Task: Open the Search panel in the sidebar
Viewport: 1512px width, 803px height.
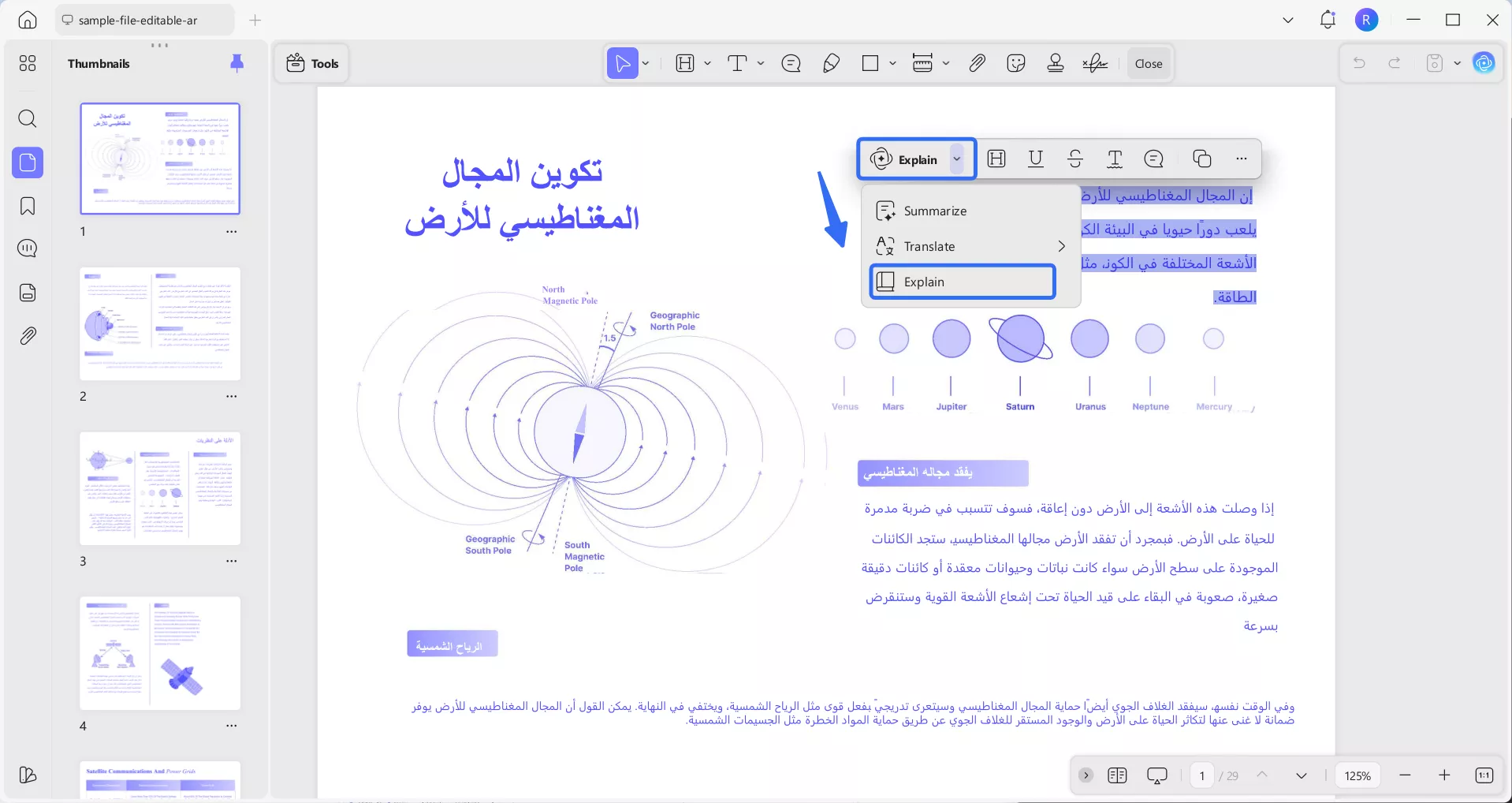Action: (28, 119)
